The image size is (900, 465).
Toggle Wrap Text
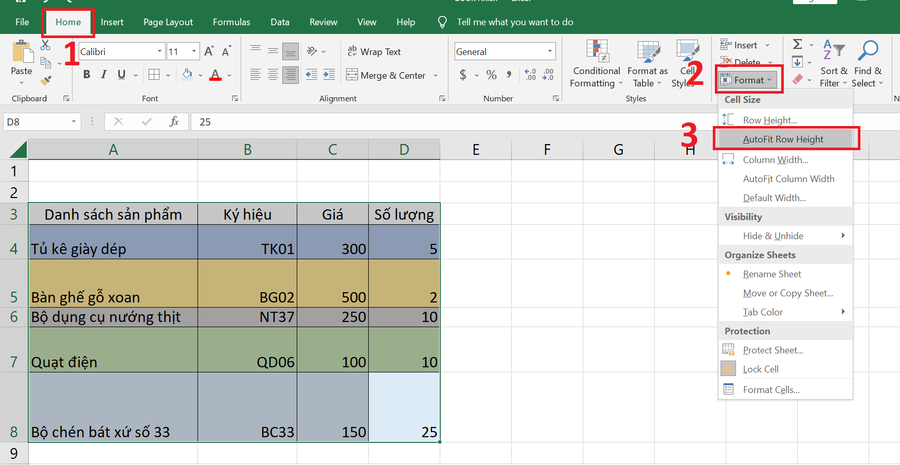tap(374, 52)
